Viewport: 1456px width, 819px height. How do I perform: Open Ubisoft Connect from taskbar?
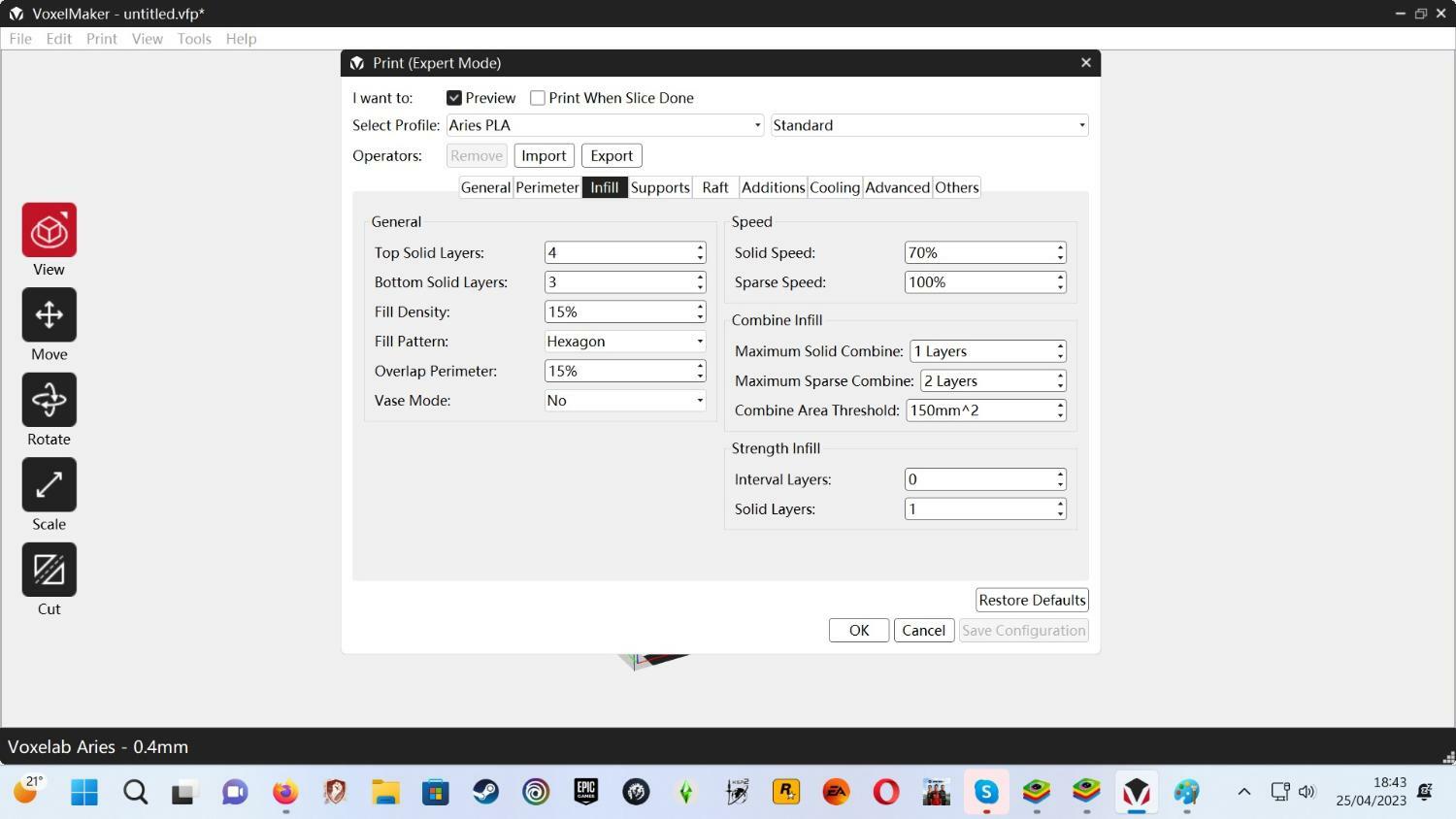coord(536,793)
